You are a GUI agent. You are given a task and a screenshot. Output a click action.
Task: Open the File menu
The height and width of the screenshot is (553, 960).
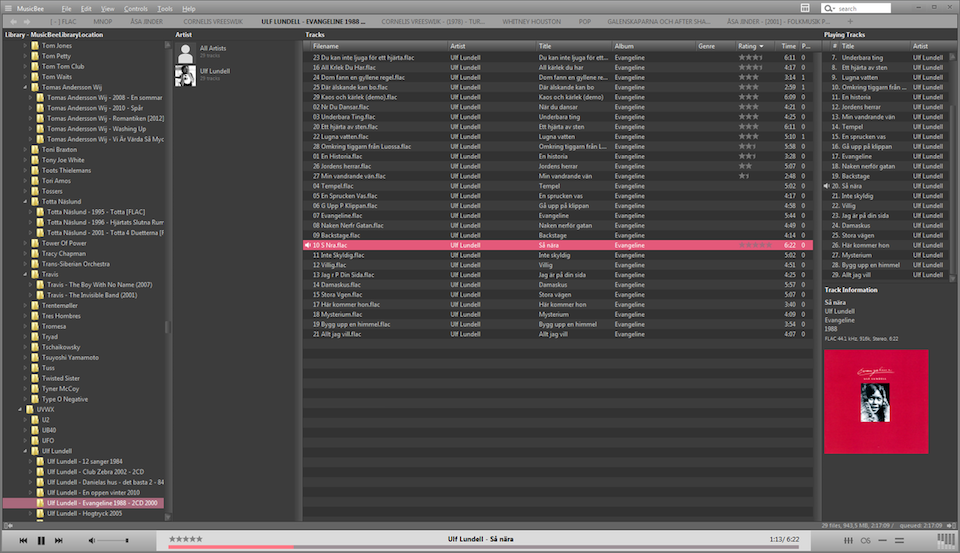pyautogui.click(x=66, y=9)
